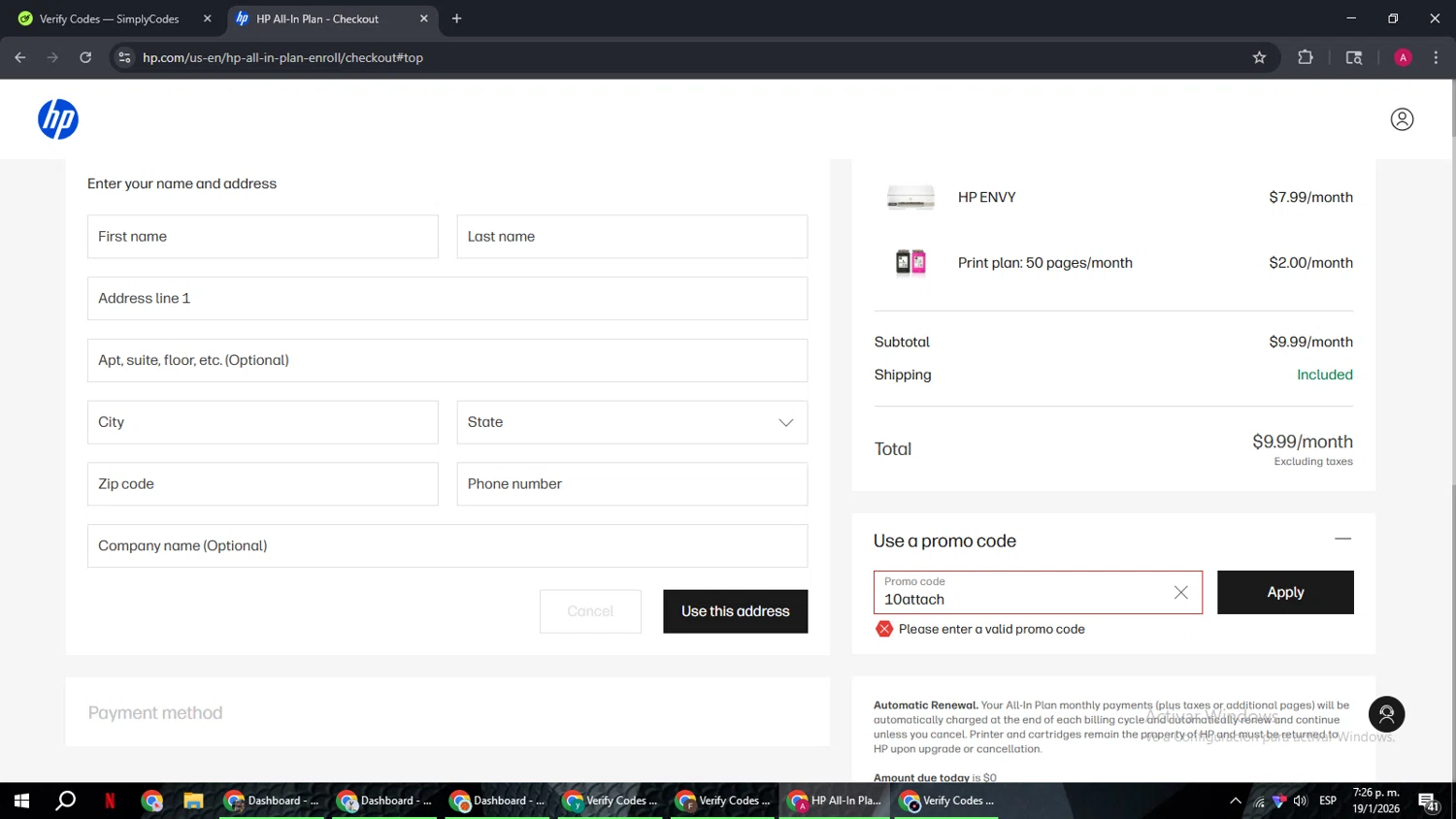
Task: Reload the checkout page
Action: pos(85,57)
